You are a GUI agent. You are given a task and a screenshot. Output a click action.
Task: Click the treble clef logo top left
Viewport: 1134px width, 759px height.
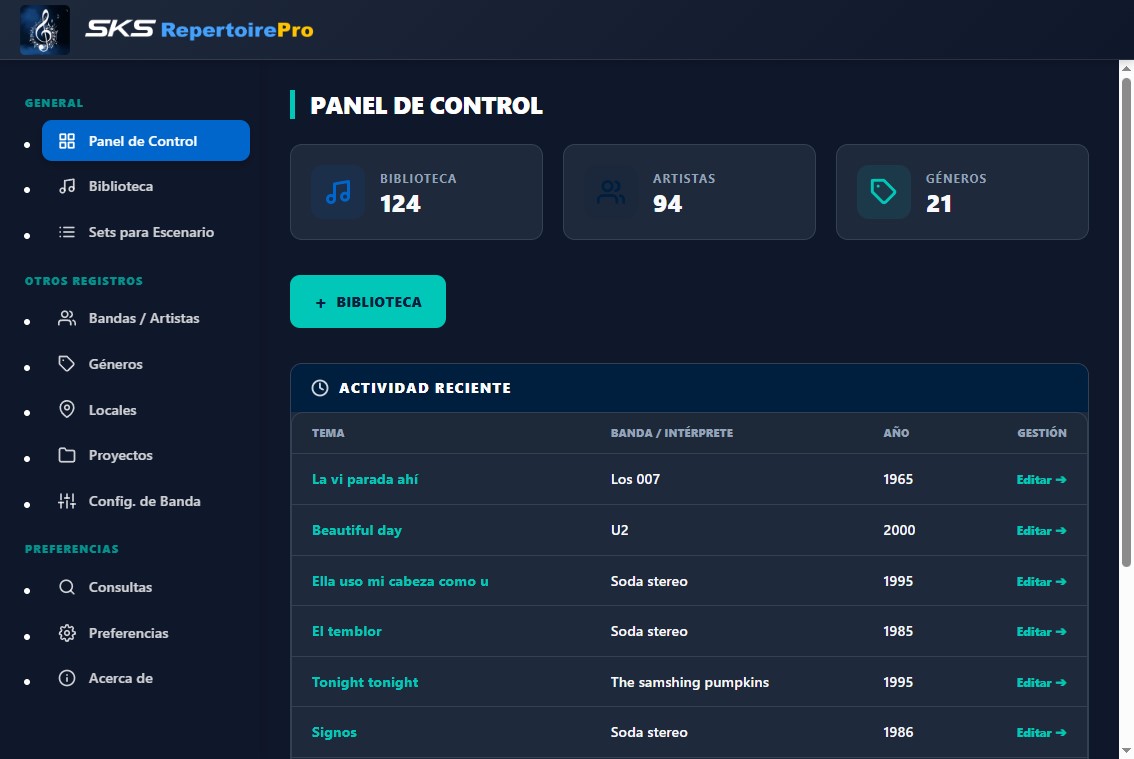43,29
